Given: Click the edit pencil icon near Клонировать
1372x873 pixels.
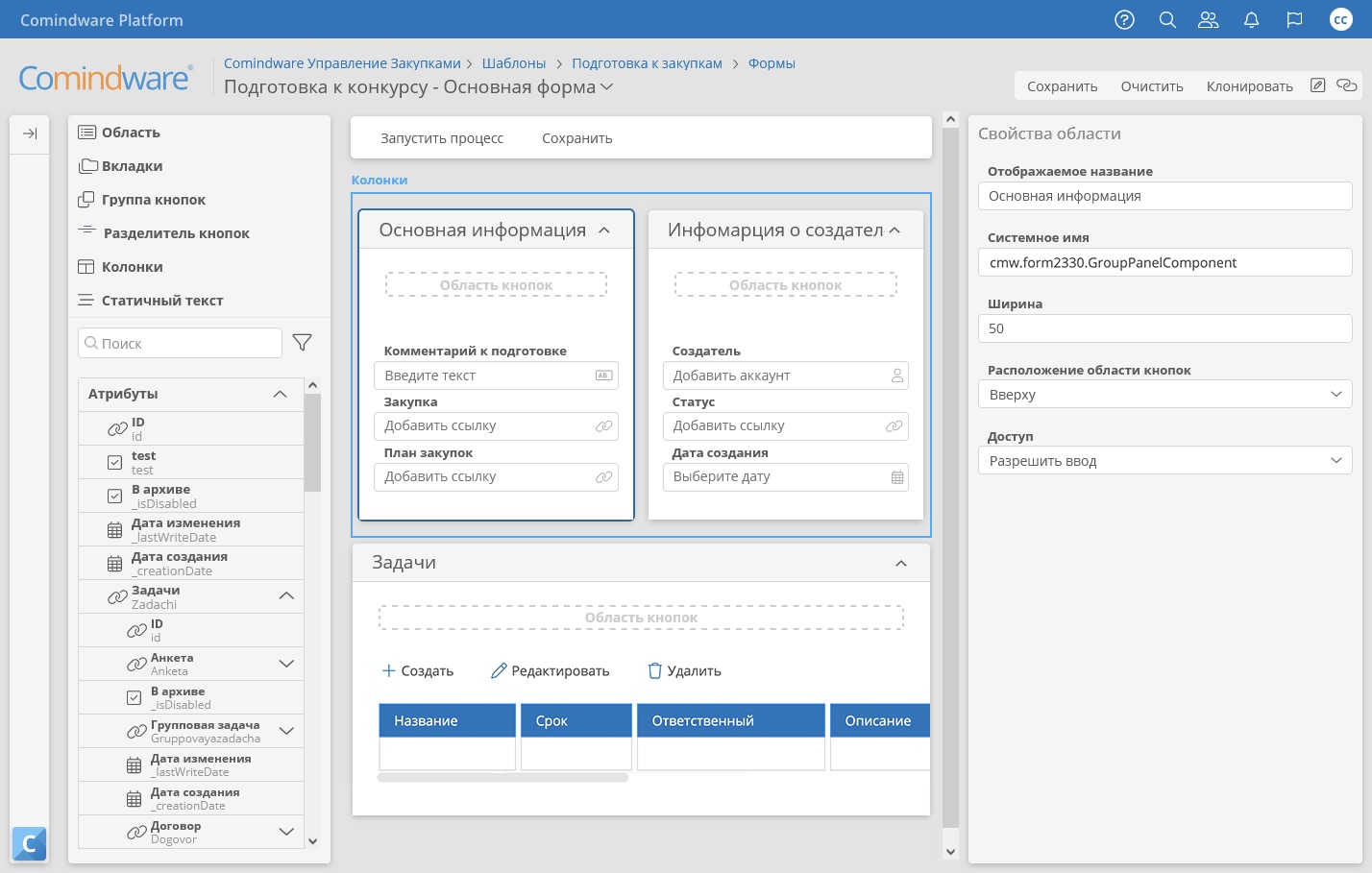Looking at the screenshot, I should [x=1318, y=85].
